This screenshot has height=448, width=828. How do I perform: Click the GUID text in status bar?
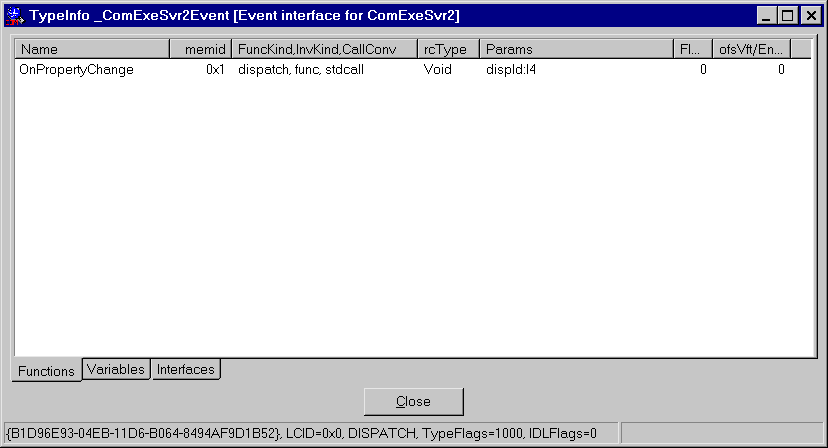click(x=143, y=433)
